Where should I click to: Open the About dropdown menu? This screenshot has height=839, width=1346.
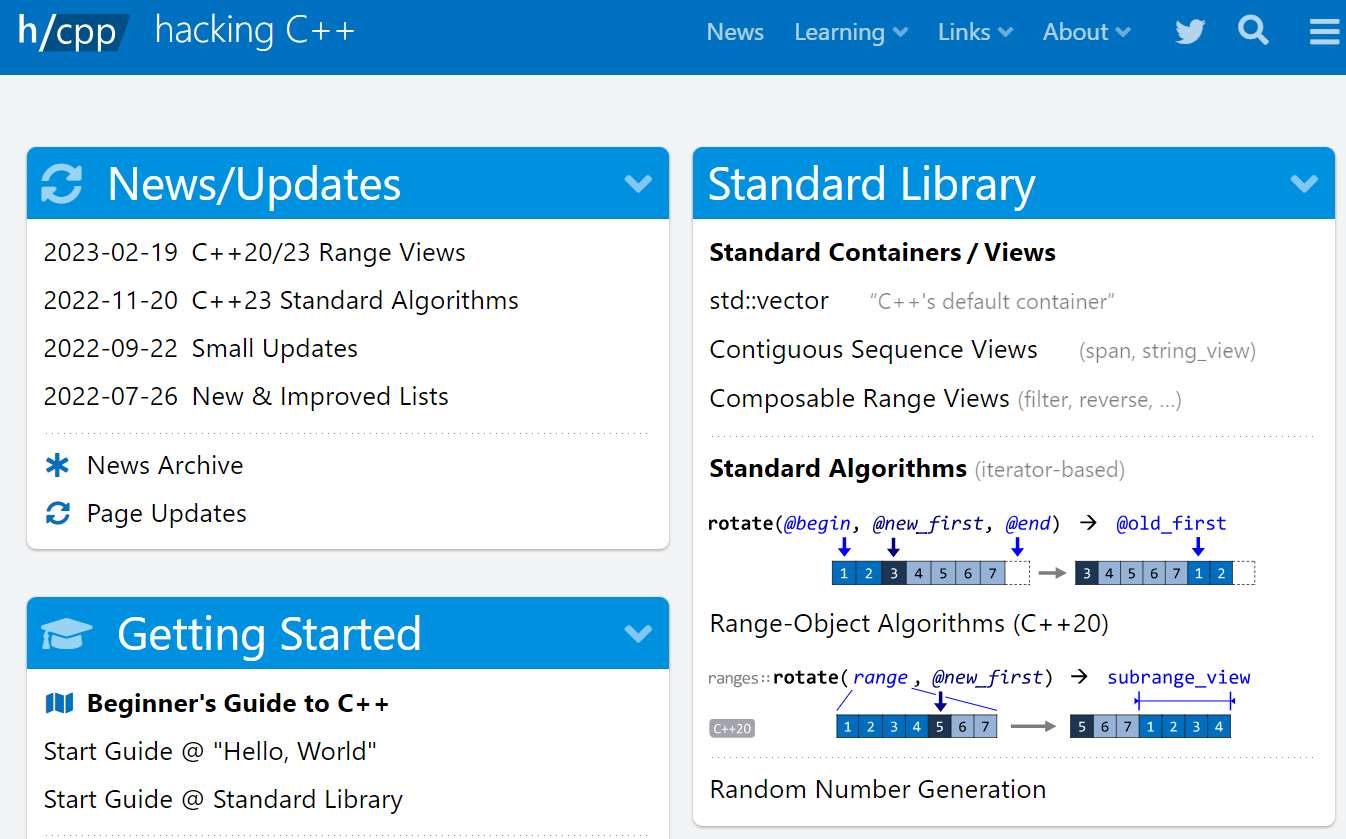pyautogui.click(x=1086, y=32)
